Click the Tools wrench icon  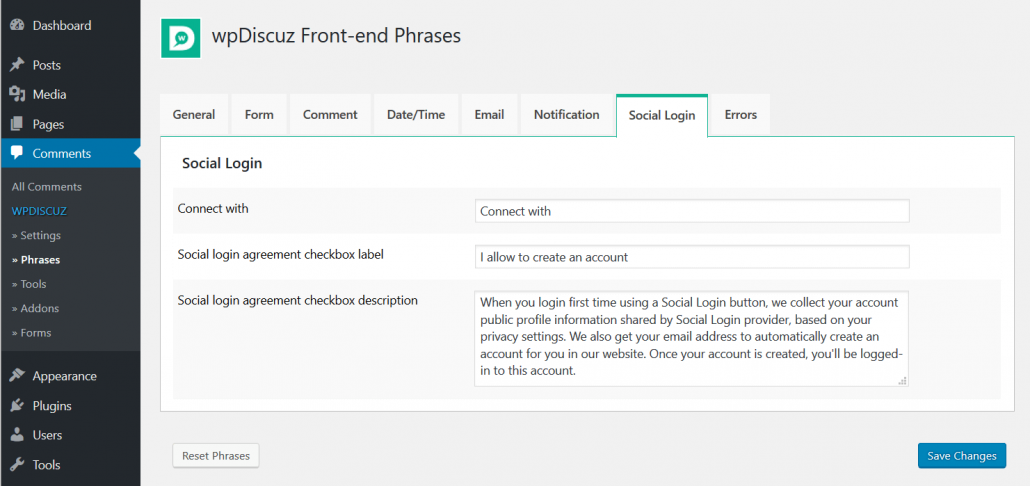[17, 465]
